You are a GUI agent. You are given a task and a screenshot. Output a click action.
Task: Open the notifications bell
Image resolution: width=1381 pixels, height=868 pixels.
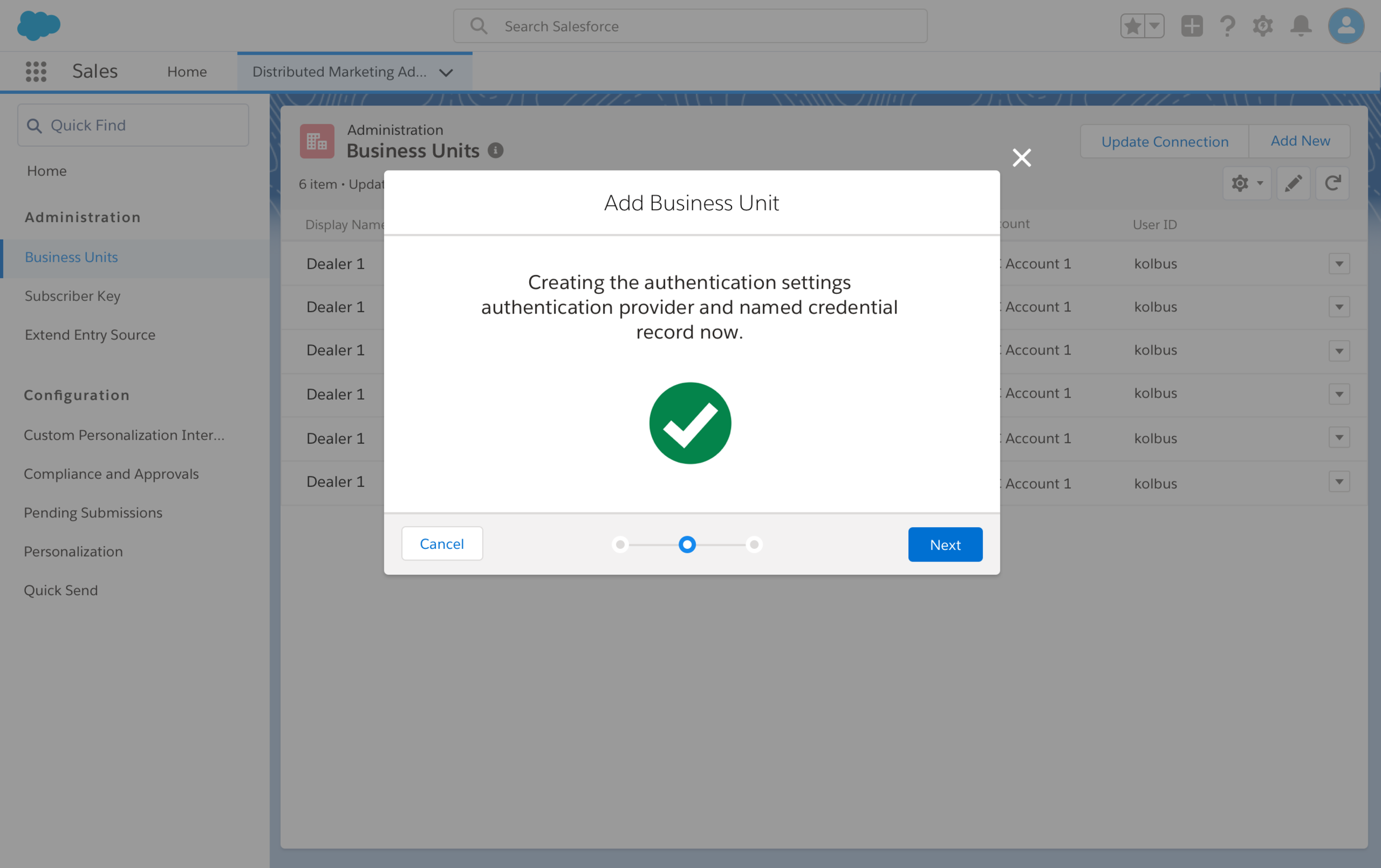click(1301, 26)
